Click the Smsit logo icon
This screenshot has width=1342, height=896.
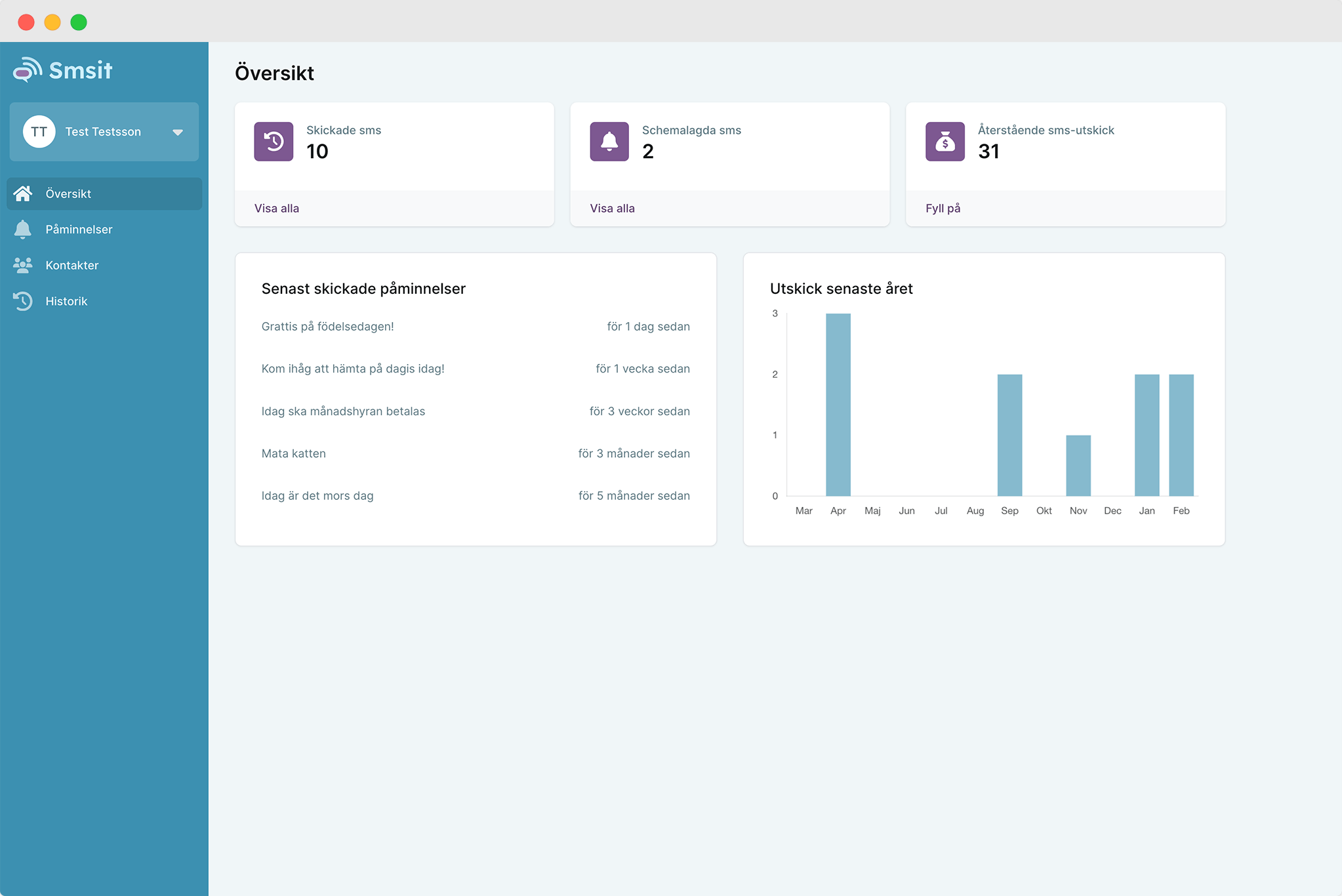[28, 70]
